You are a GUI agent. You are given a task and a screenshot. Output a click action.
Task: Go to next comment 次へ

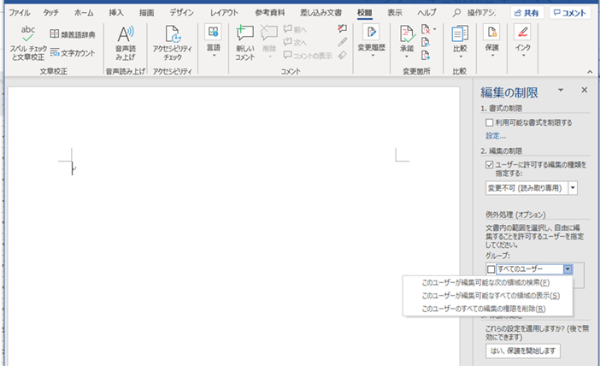tap(295, 42)
